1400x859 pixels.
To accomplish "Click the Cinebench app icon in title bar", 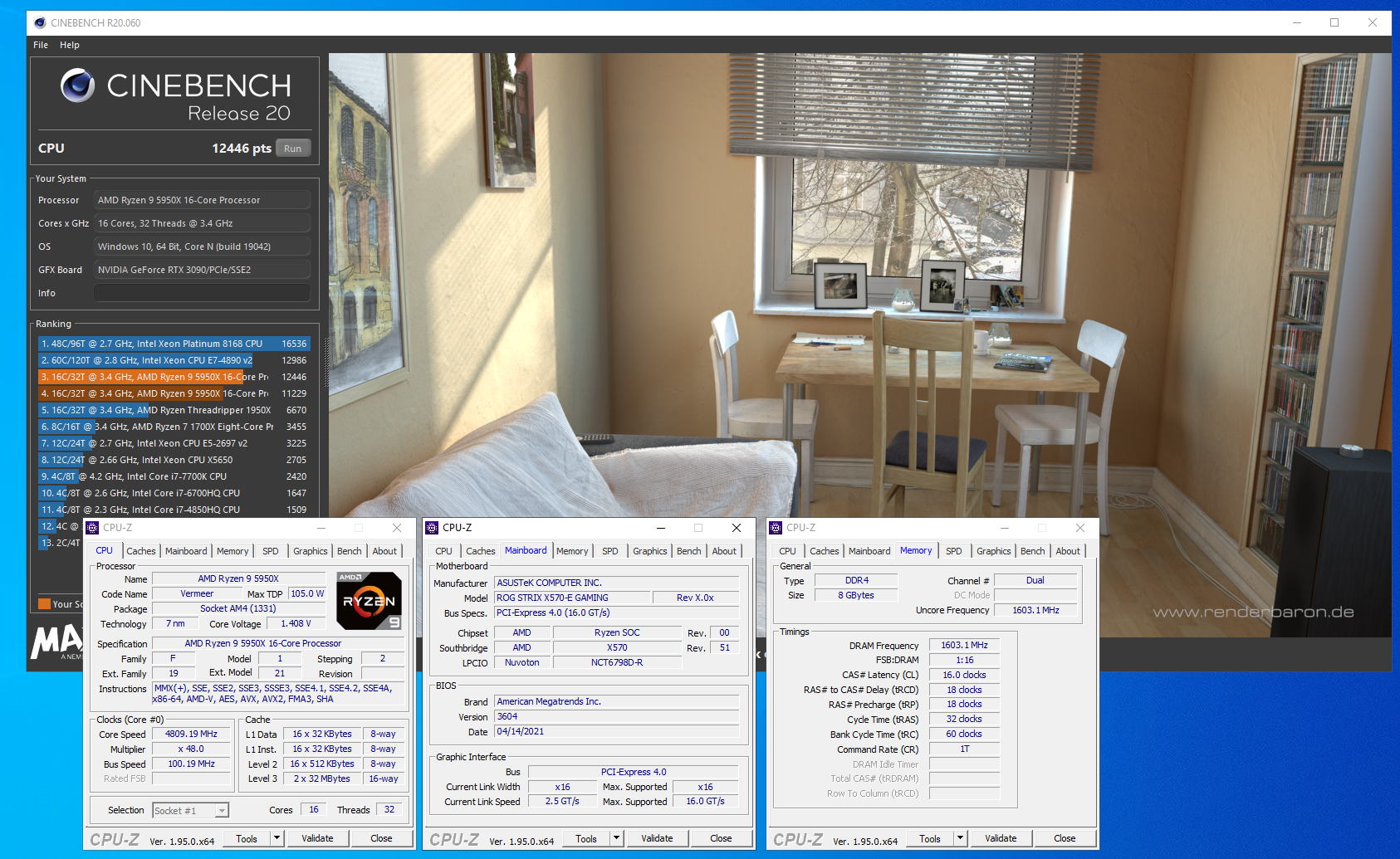I will (x=40, y=22).
